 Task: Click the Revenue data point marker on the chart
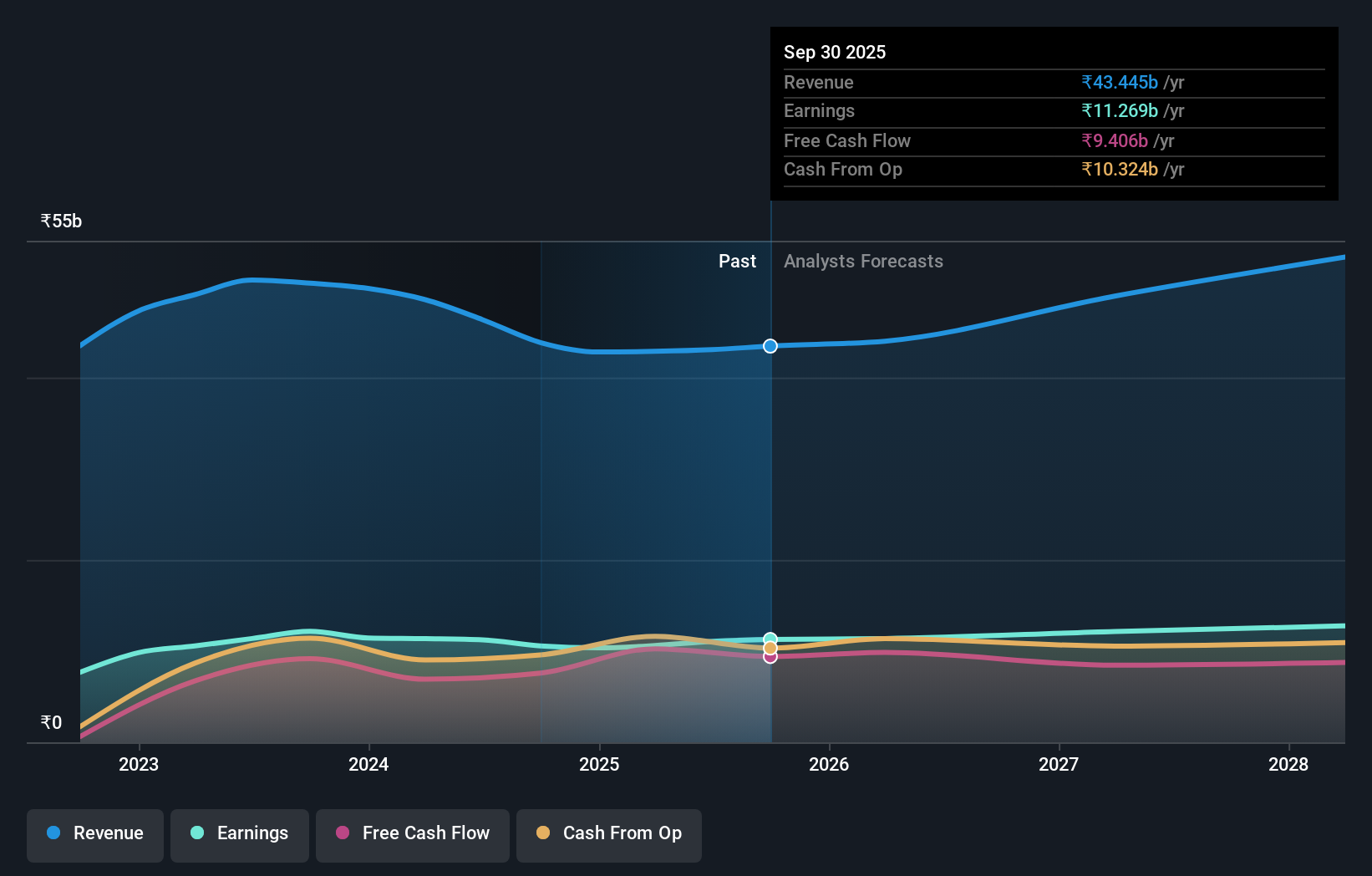click(x=770, y=345)
